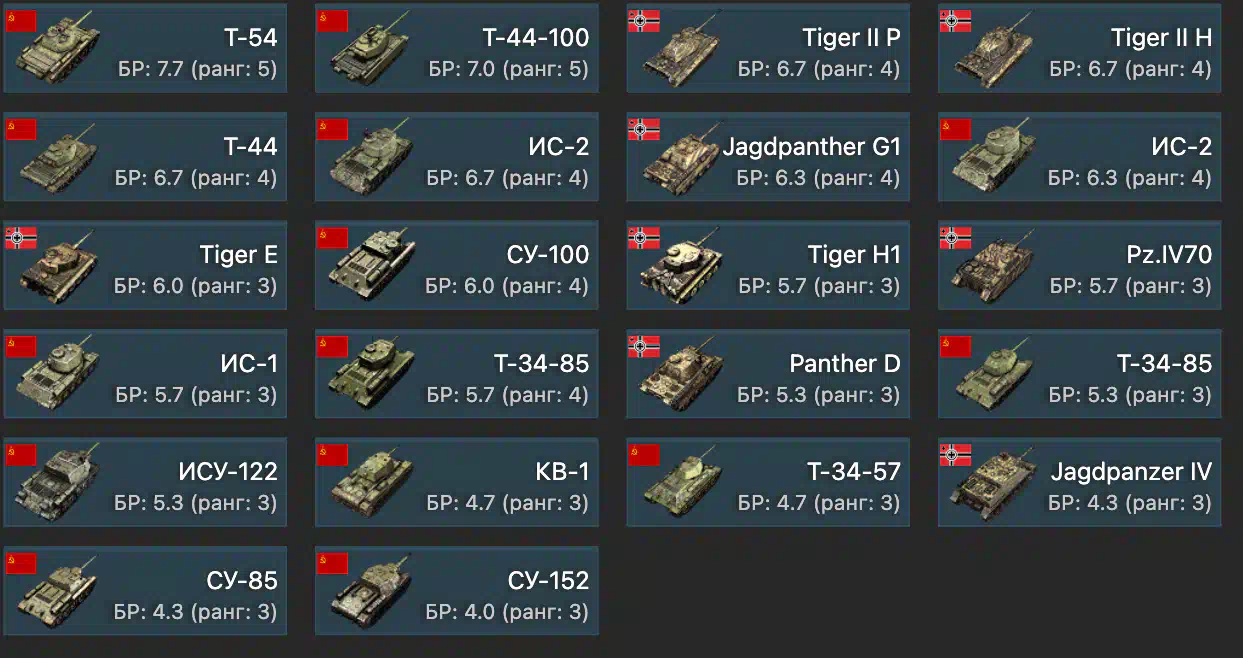1243x658 pixels.
Task: Open the КВ-1 vehicle card
Action: pos(457,482)
